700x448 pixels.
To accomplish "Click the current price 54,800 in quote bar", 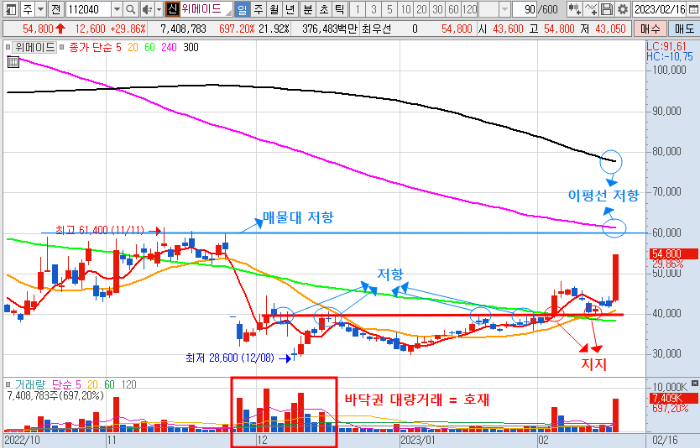I will [38, 29].
